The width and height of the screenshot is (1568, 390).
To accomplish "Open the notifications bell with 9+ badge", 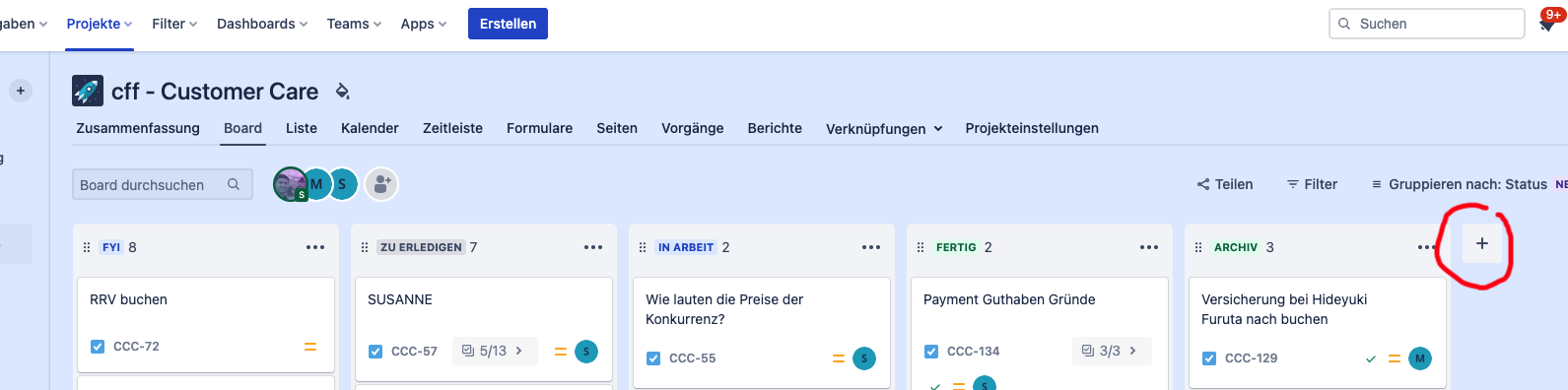I will [x=1548, y=24].
